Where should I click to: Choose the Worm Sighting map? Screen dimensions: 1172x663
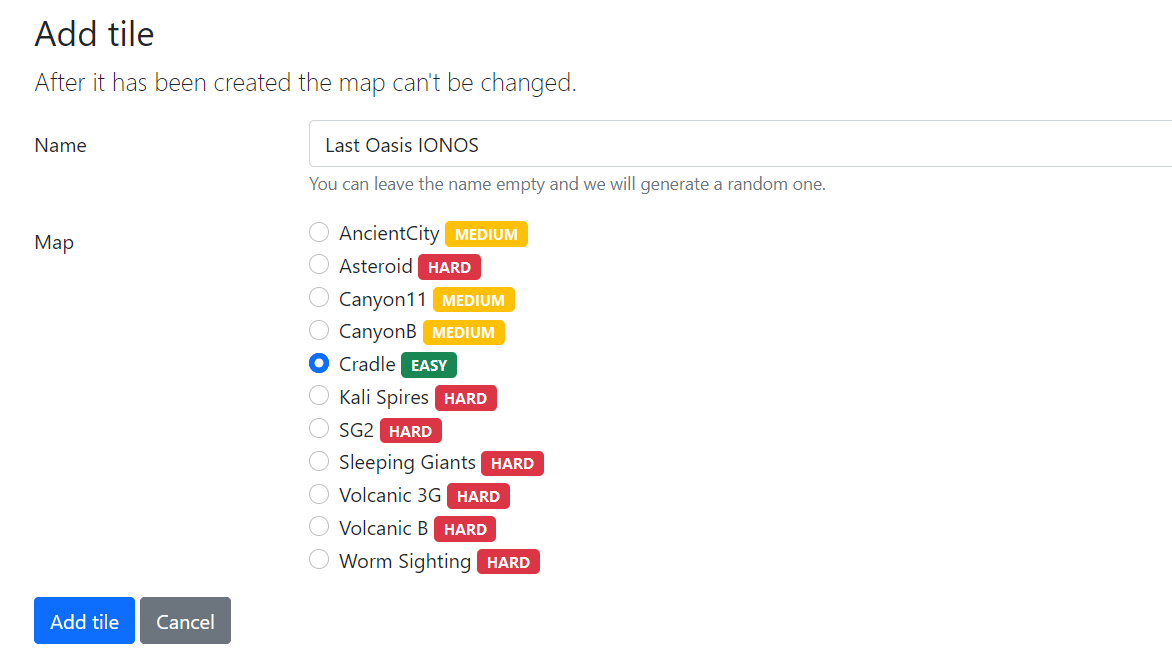[319, 559]
